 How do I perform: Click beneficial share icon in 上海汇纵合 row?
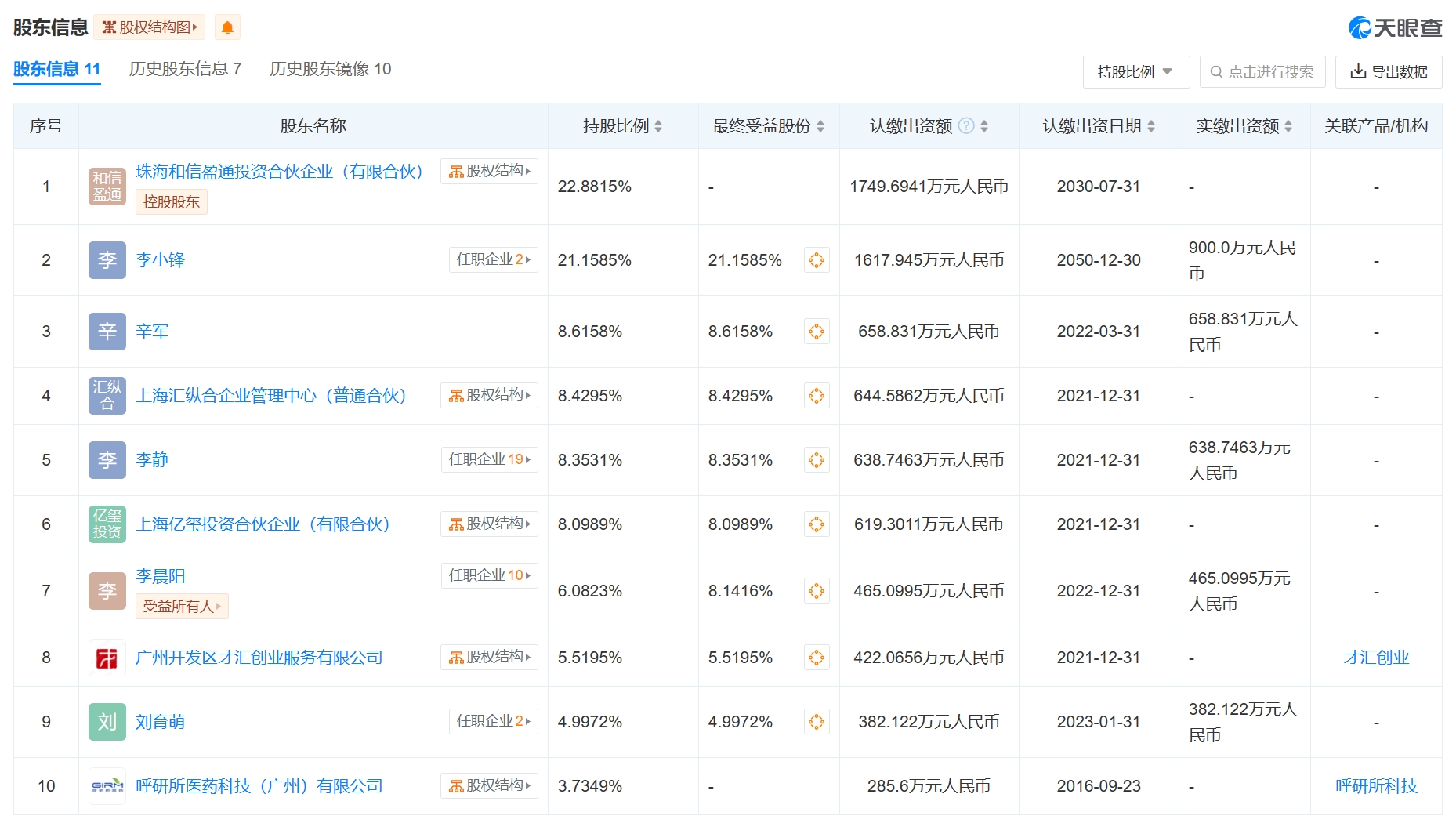pos(817,396)
